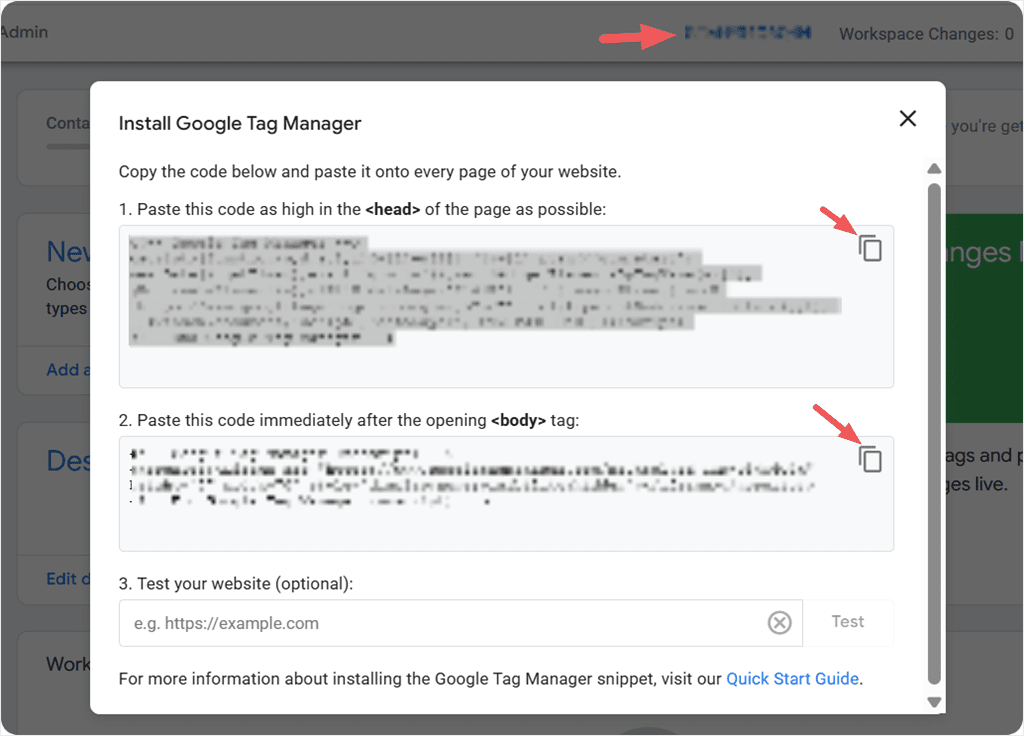This screenshot has width=1024, height=736.
Task: Clear the test website URL field
Action: click(779, 623)
